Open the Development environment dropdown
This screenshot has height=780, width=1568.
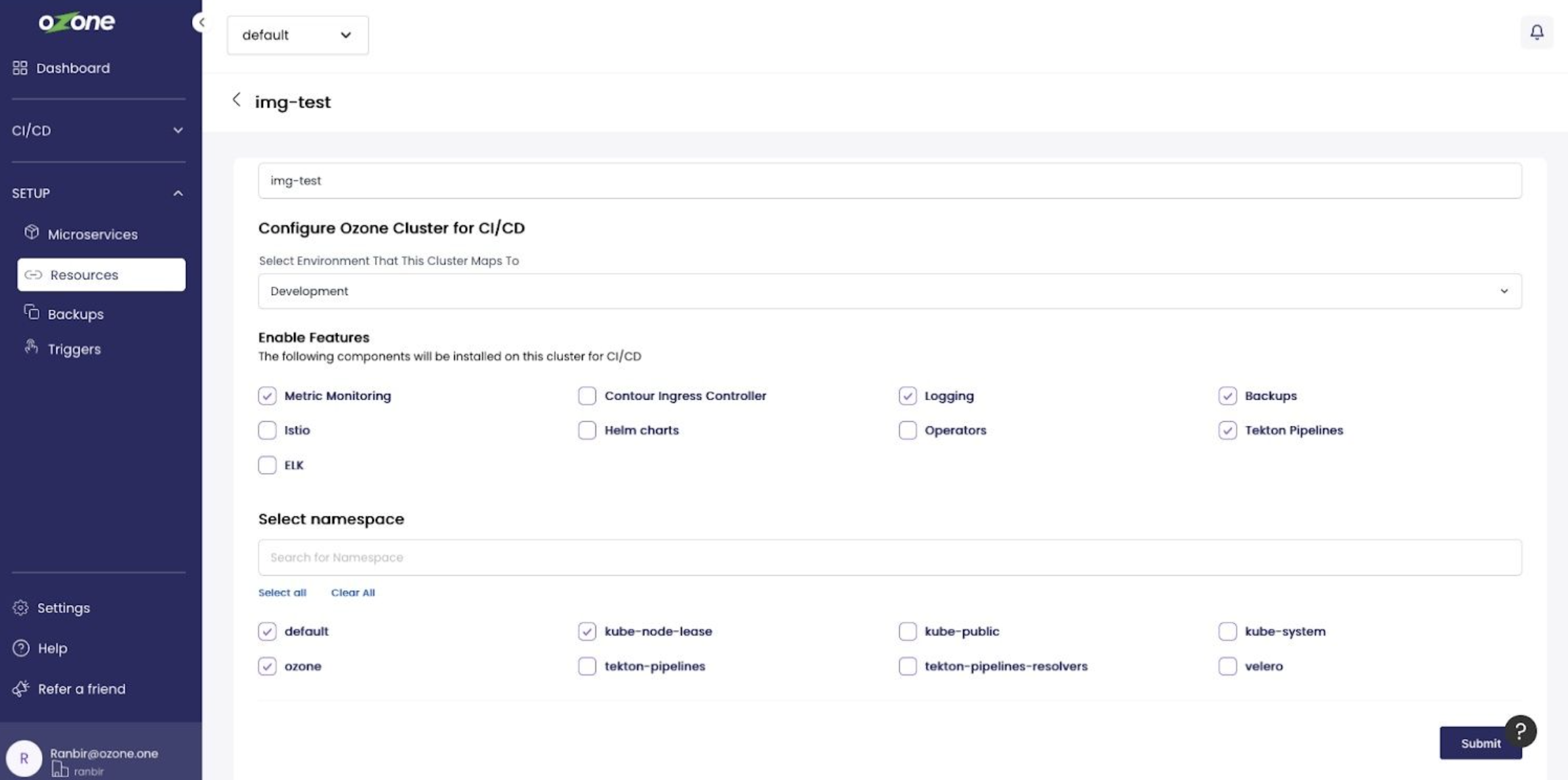click(x=889, y=291)
